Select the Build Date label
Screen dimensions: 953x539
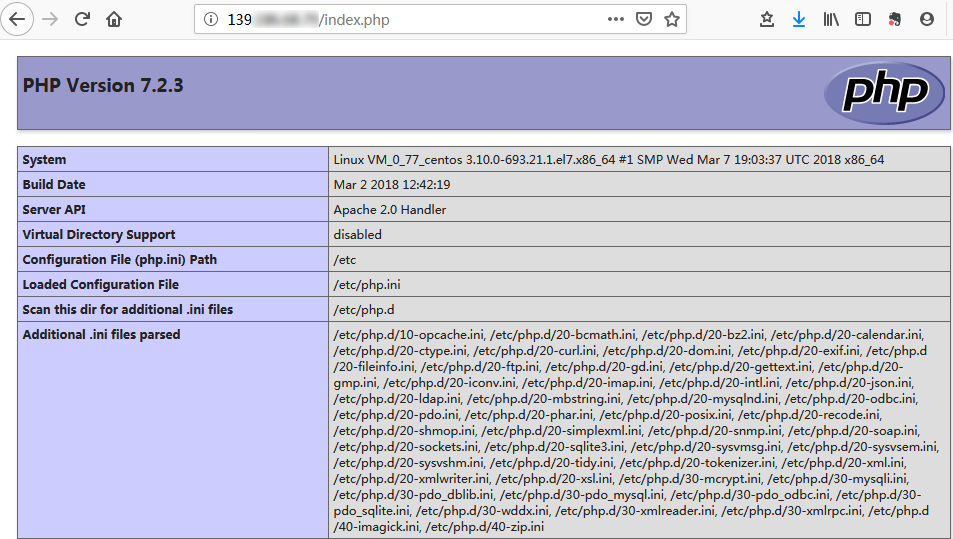point(54,185)
